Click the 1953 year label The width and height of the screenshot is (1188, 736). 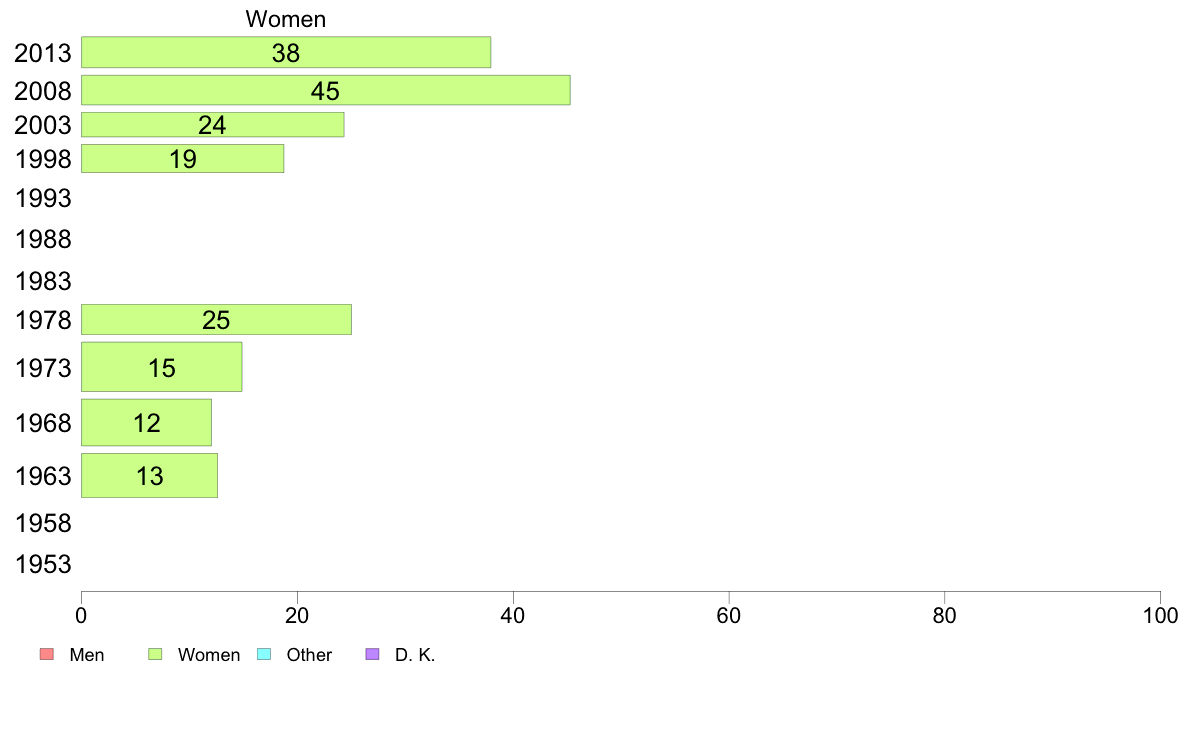tap(43, 564)
